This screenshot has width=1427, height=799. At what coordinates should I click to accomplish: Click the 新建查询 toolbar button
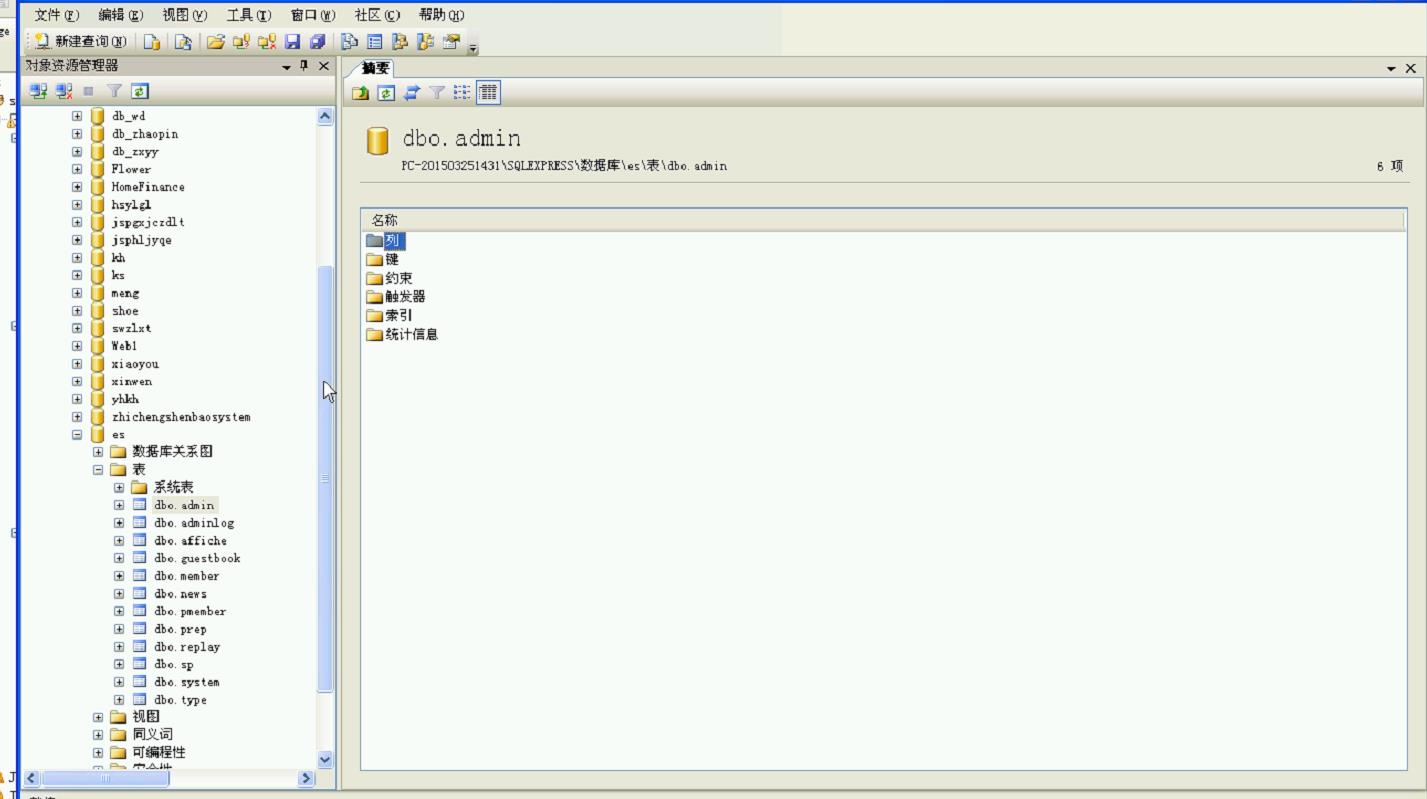click(x=79, y=41)
